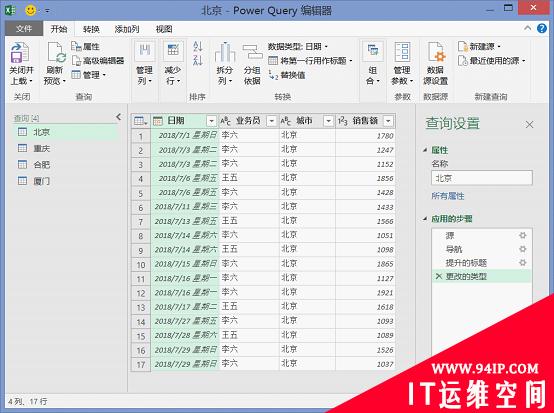Click Replace Values (替换值)

tap(287, 75)
